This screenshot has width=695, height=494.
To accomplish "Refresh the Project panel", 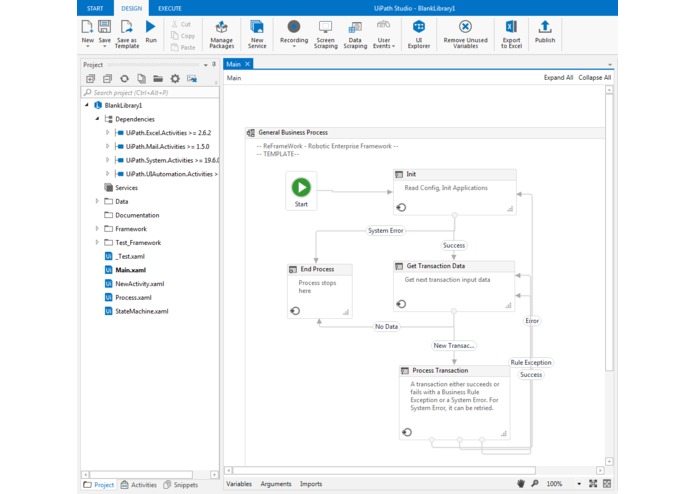I will 125,79.
